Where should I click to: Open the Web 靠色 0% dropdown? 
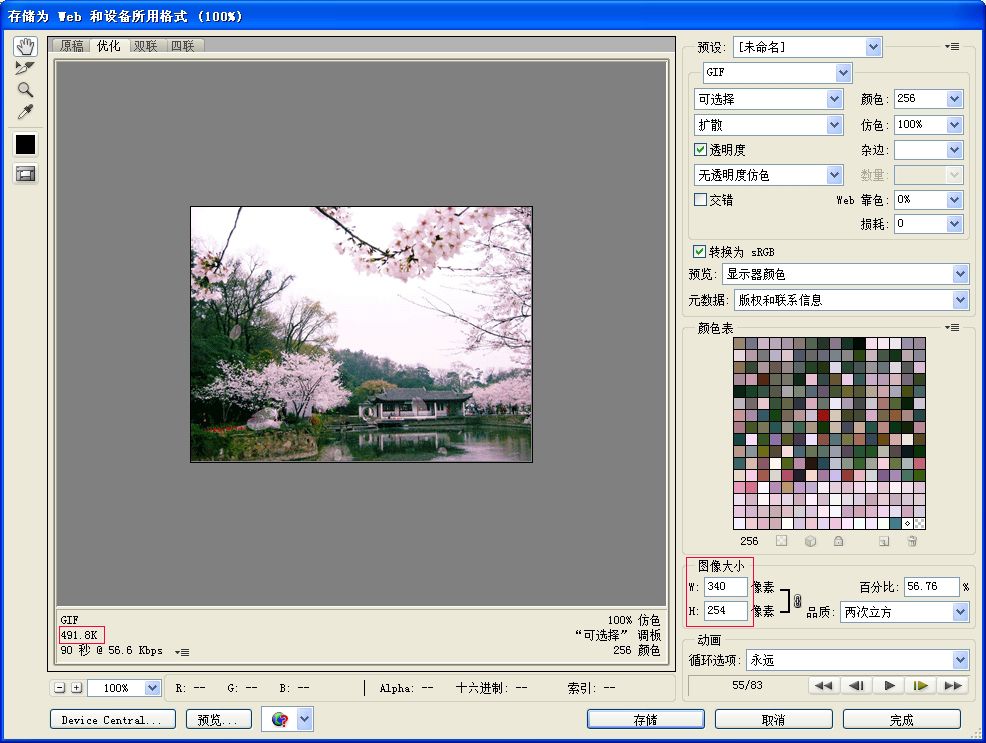click(955, 200)
